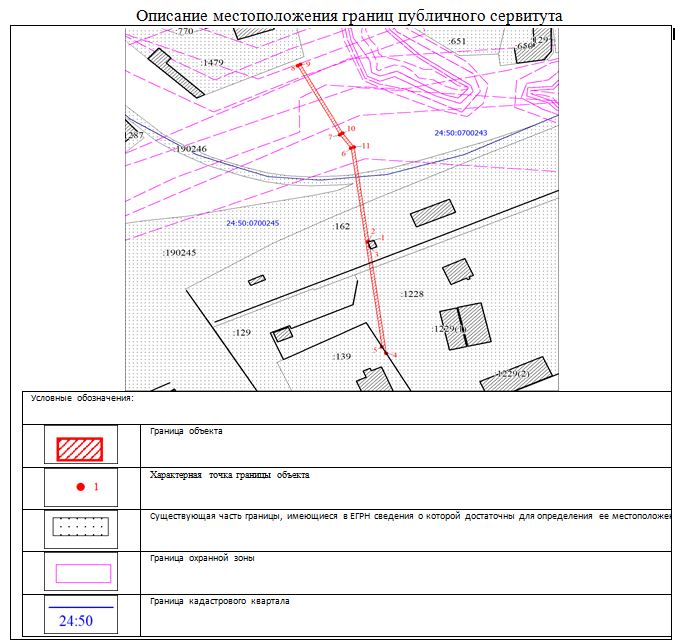Click parcel label :1479
This screenshot has height=643, width=679.
coord(213,62)
